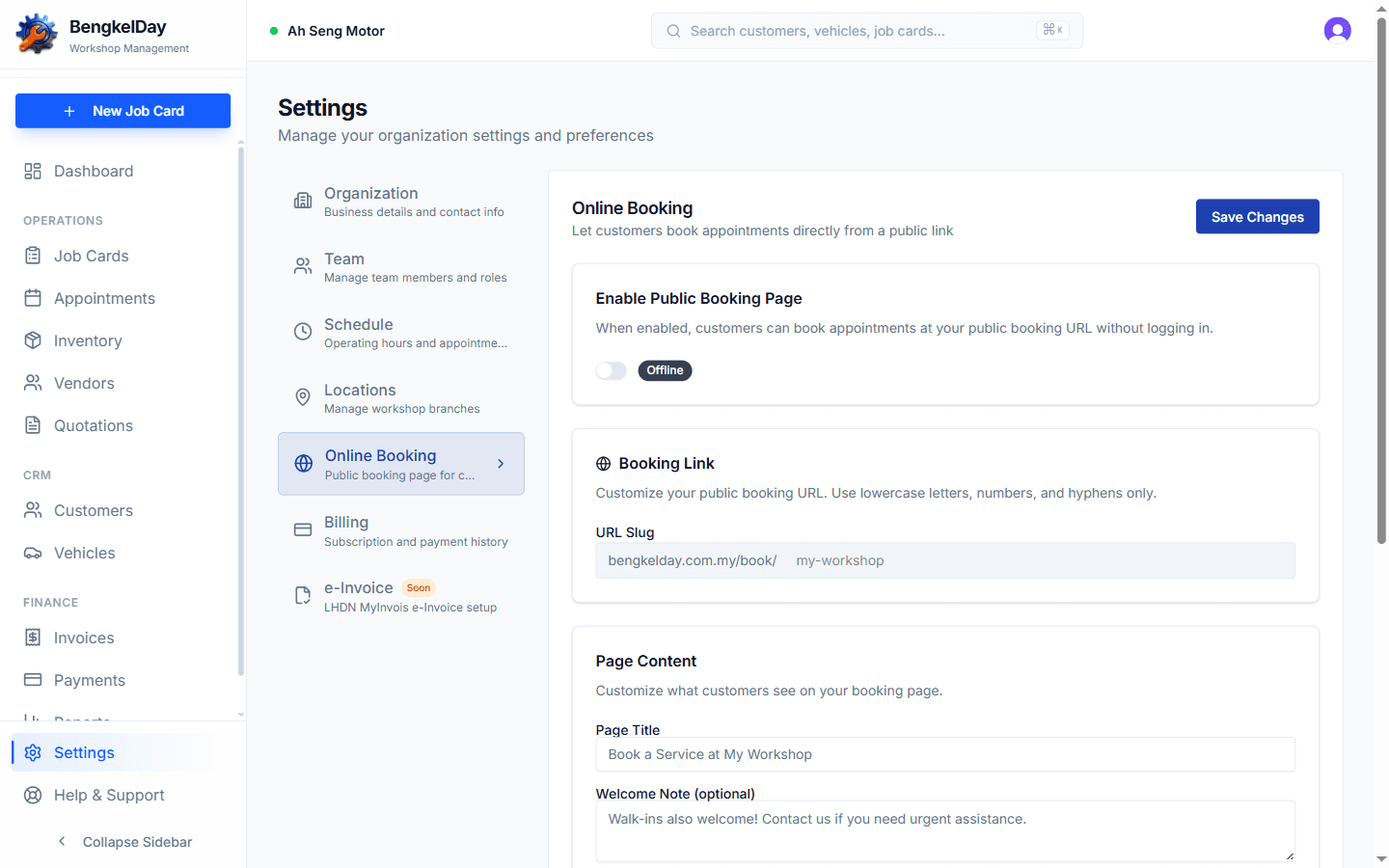Toggle Enable Public Booking Page switch
This screenshot has height=868, width=1389.
coord(612,370)
